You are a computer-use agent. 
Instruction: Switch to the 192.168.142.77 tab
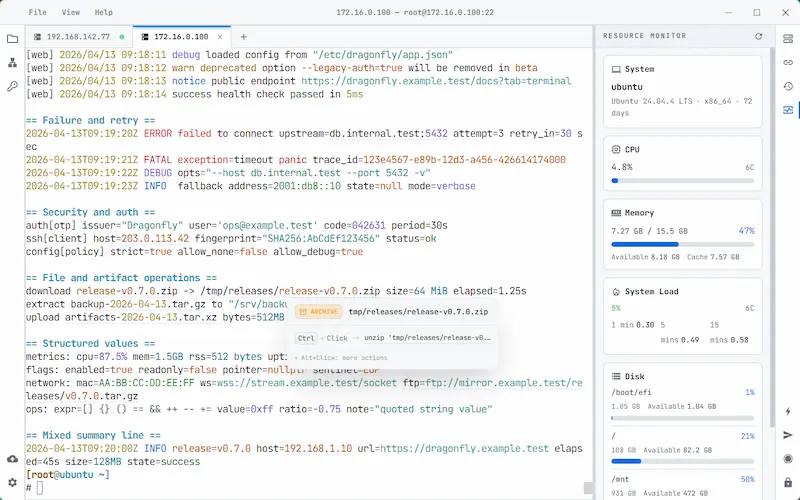point(79,37)
